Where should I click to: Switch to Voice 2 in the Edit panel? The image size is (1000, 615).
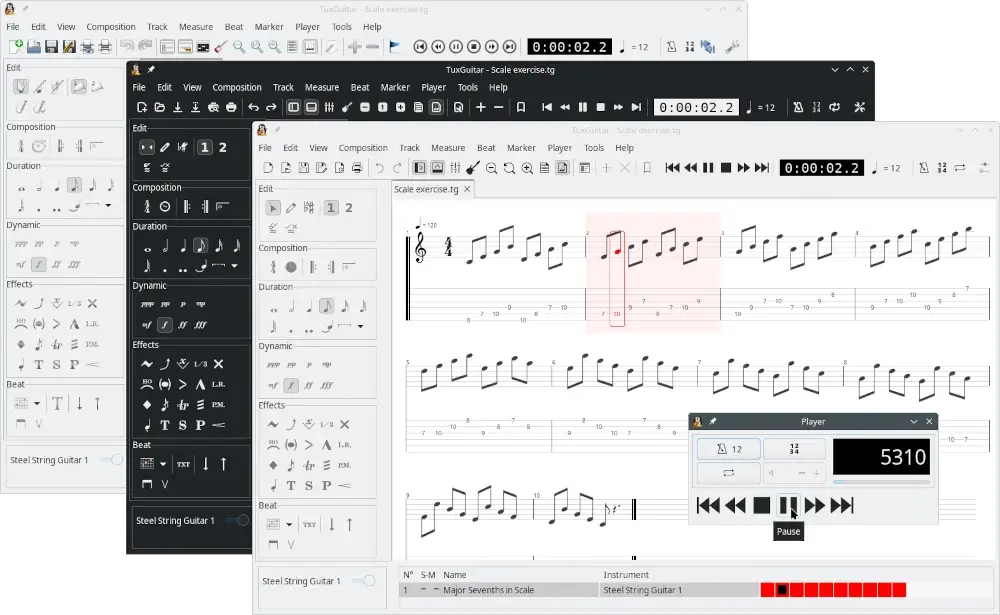tap(348, 207)
